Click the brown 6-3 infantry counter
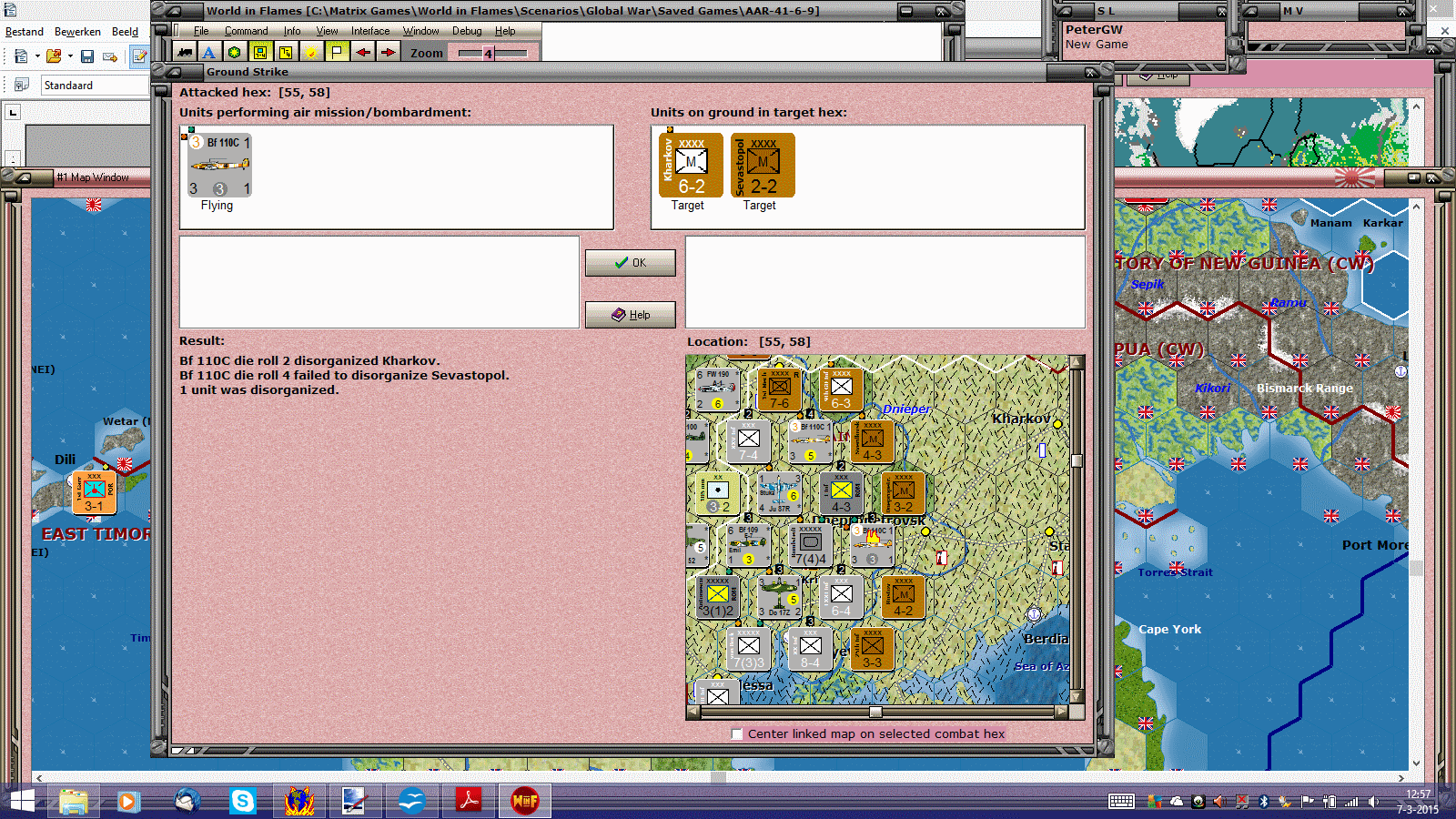 [x=841, y=389]
